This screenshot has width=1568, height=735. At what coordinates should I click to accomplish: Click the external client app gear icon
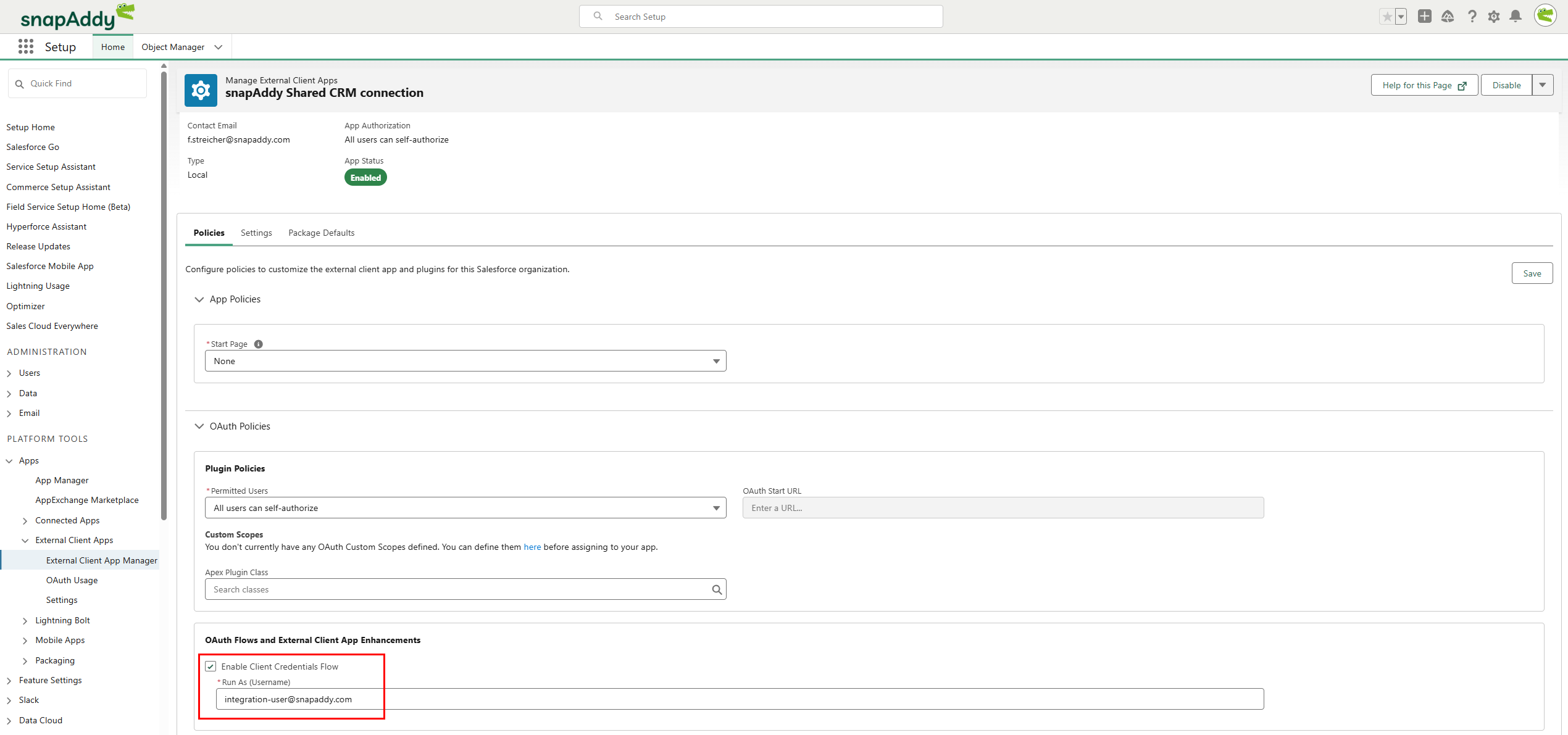coord(201,91)
